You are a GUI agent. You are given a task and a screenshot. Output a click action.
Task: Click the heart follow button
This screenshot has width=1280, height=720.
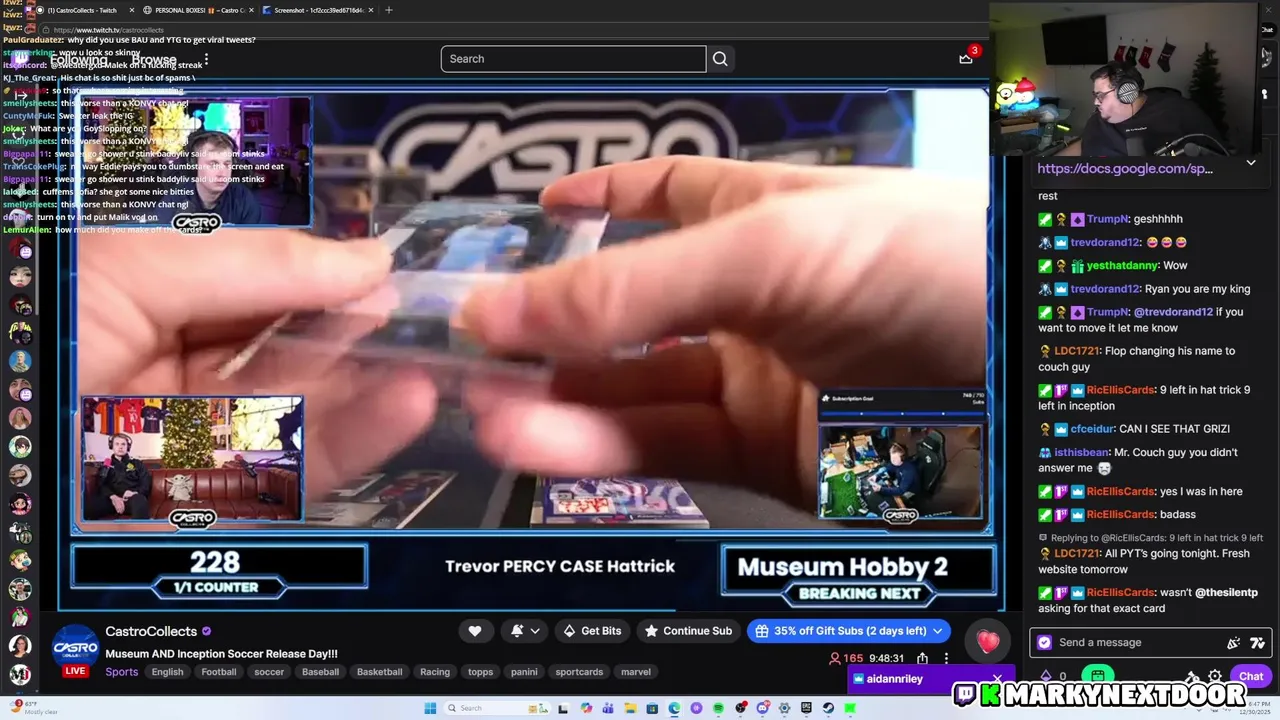pyautogui.click(x=475, y=631)
